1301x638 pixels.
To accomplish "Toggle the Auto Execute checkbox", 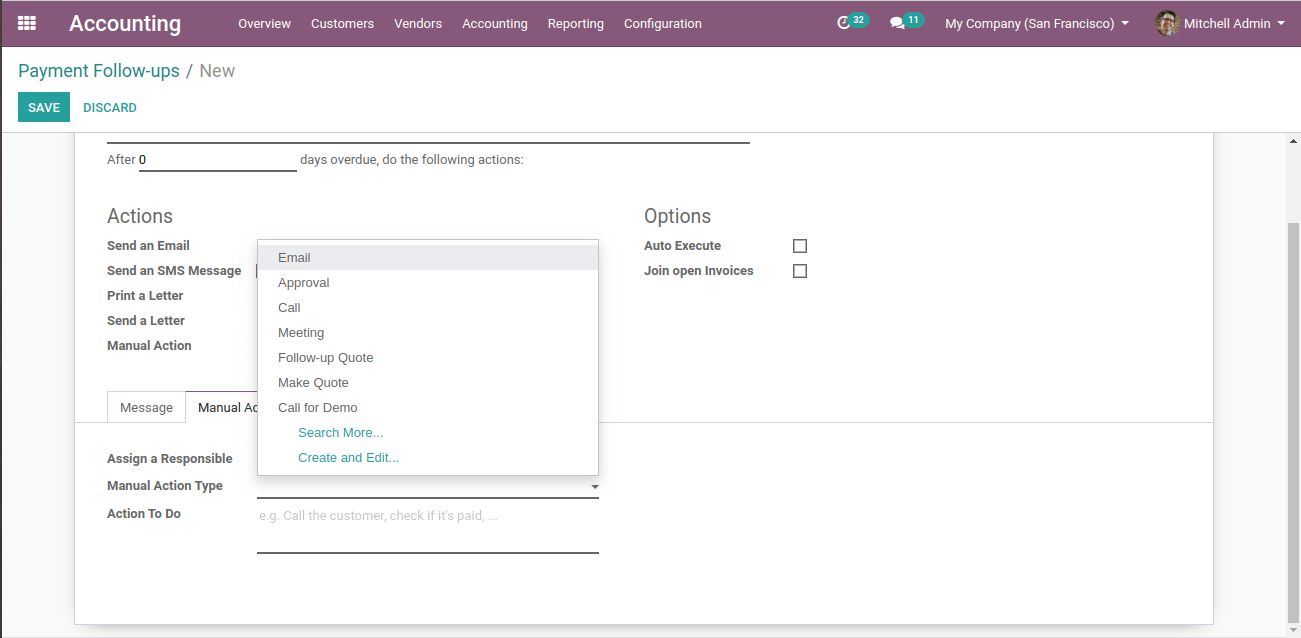I will [x=800, y=246].
